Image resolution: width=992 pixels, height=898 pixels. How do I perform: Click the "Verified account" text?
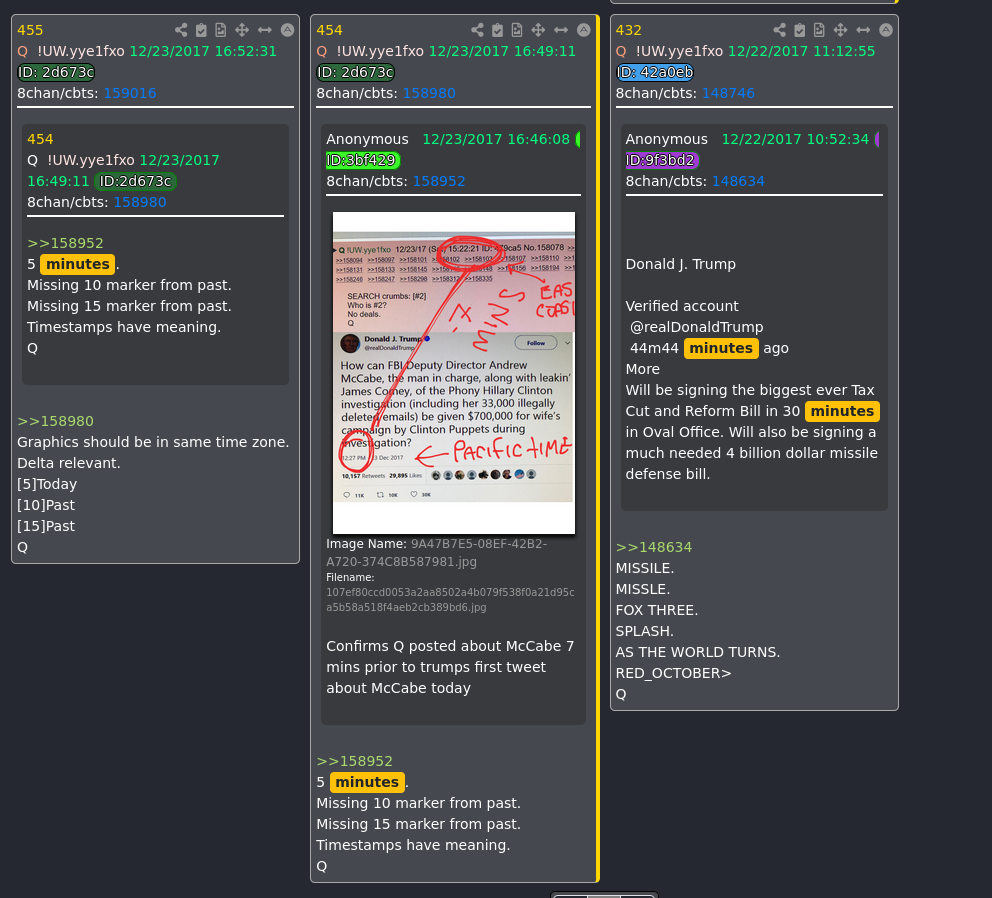click(682, 306)
